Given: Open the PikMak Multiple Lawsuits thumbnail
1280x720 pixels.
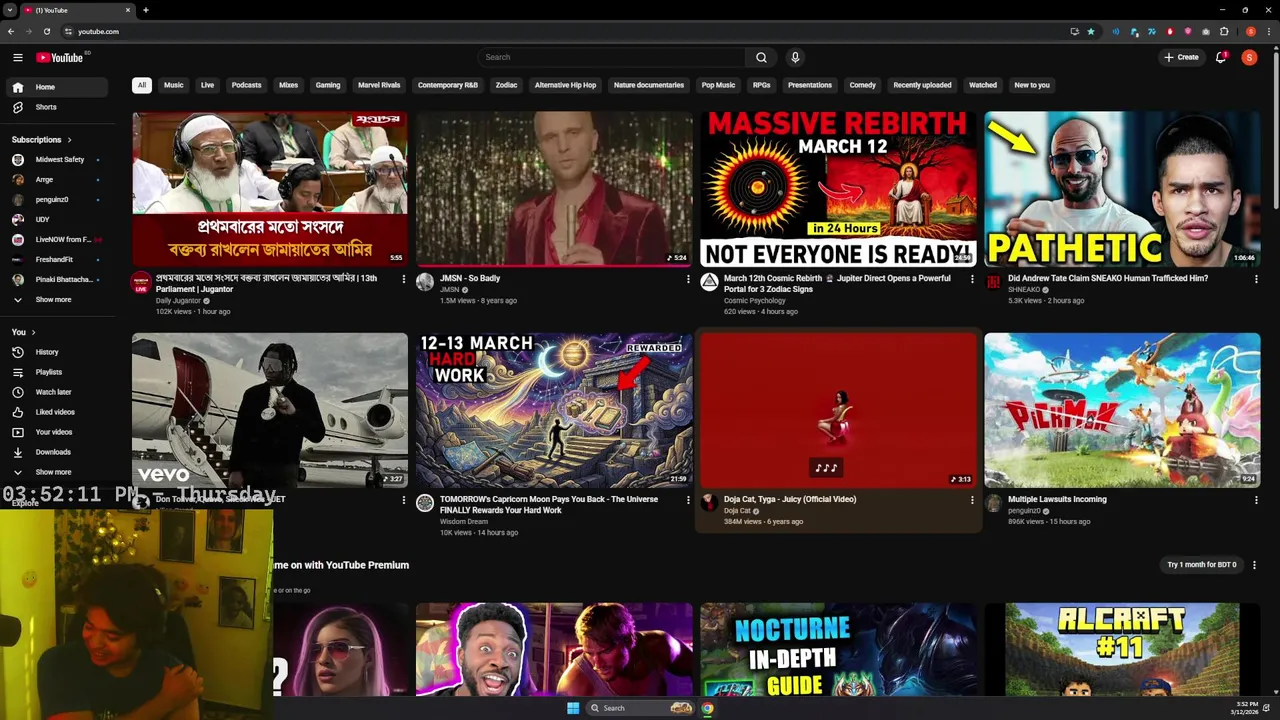Looking at the screenshot, I should pos(1122,410).
